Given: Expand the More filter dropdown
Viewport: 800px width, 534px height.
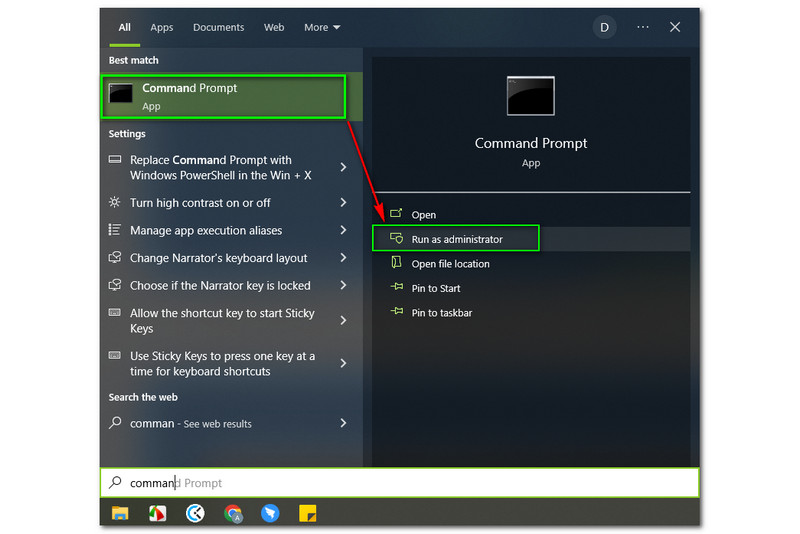Looking at the screenshot, I should [x=322, y=27].
